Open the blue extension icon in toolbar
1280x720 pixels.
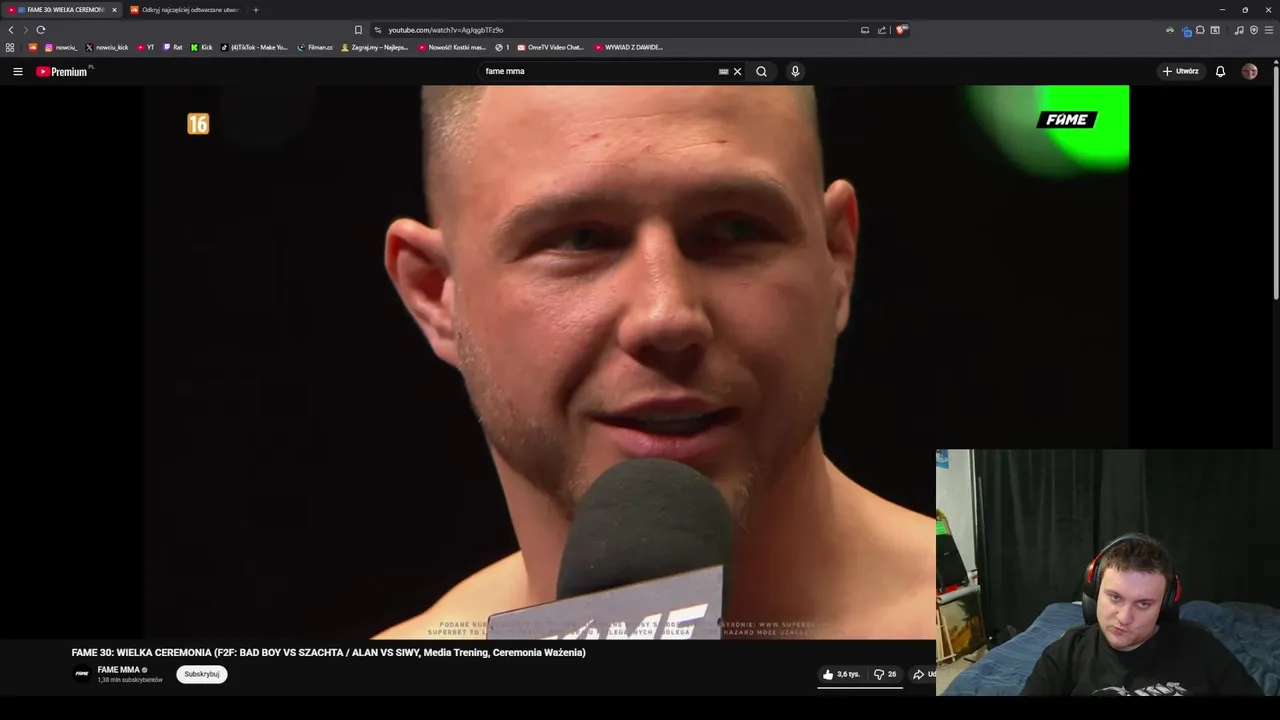1186,31
